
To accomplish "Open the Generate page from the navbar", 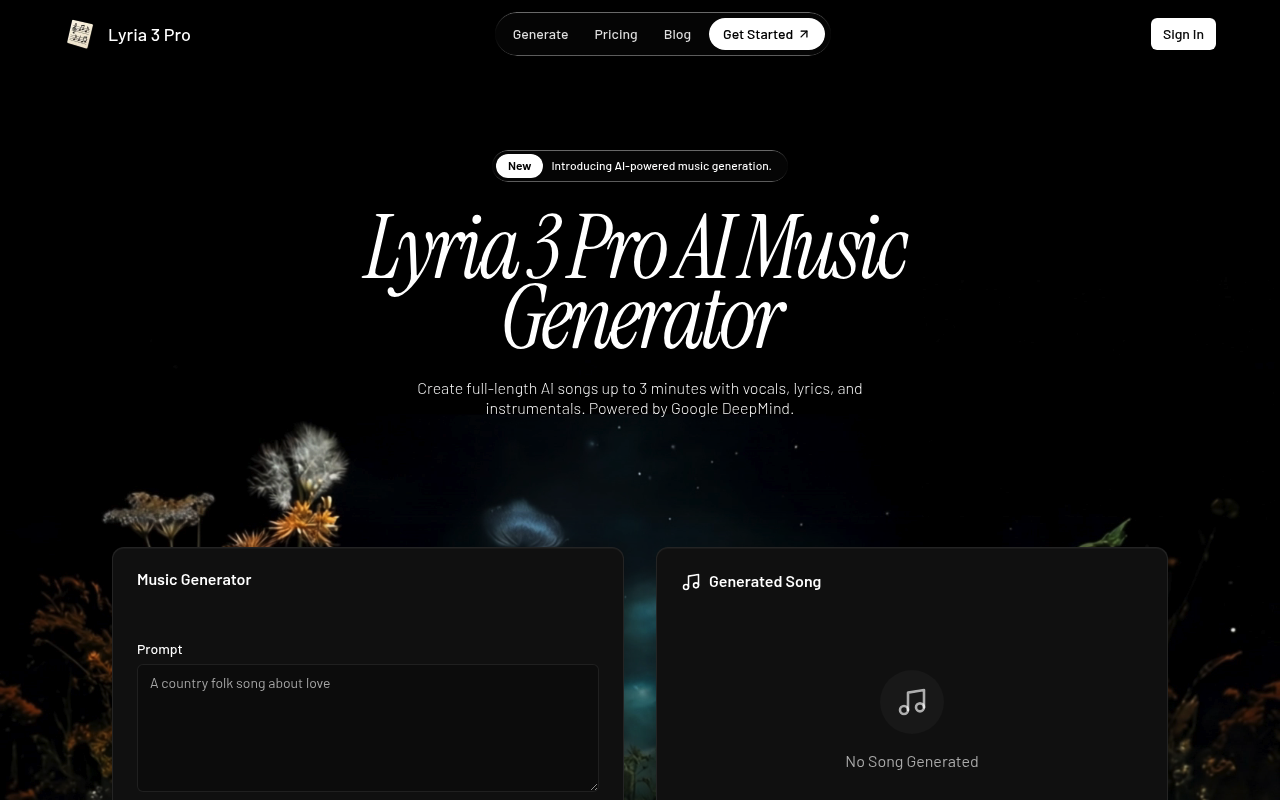I will coord(540,33).
